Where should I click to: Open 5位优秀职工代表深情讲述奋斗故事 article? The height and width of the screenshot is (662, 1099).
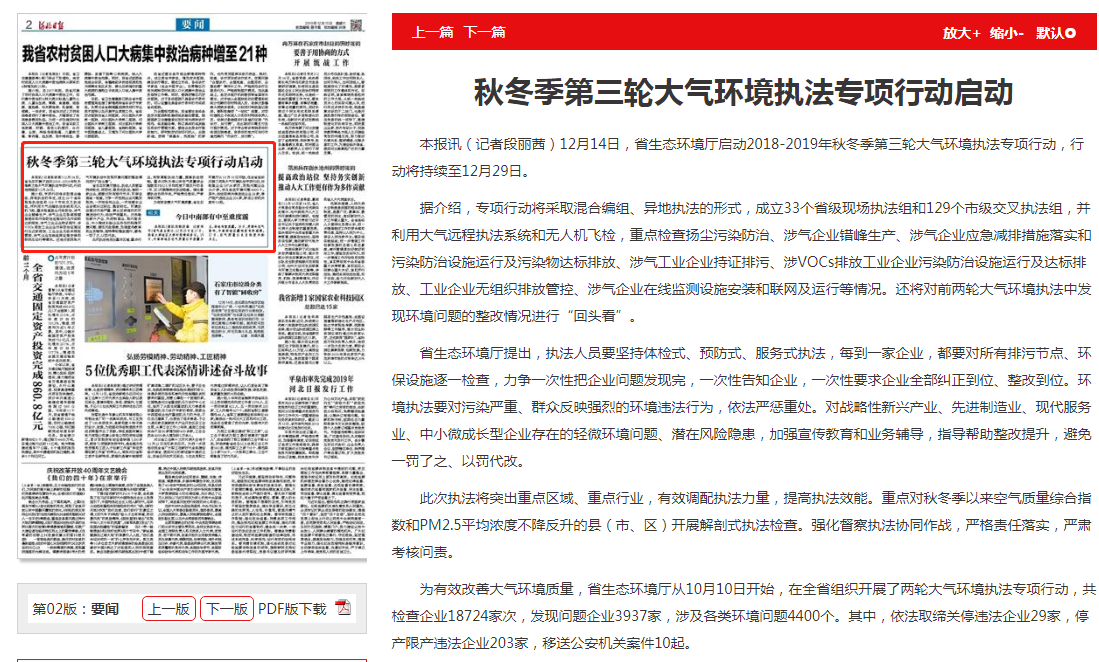pyautogui.click(x=176, y=370)
